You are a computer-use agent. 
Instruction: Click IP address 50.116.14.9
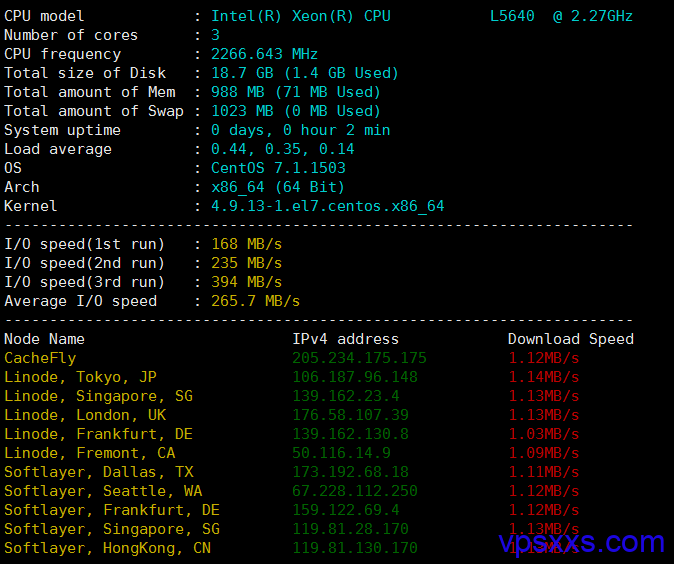[341, 453]
